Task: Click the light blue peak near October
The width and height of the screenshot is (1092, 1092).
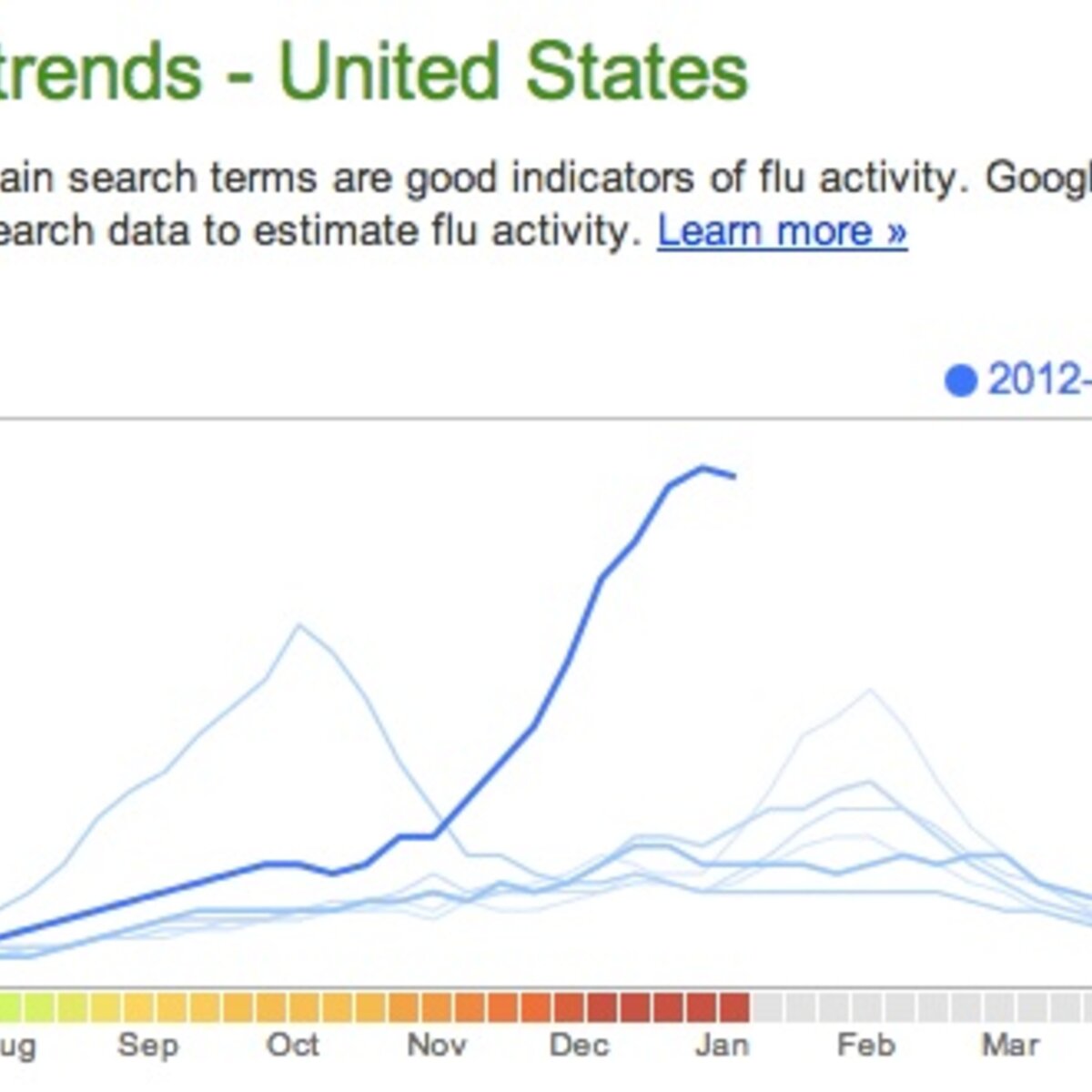Action: (x=298, y=625)
